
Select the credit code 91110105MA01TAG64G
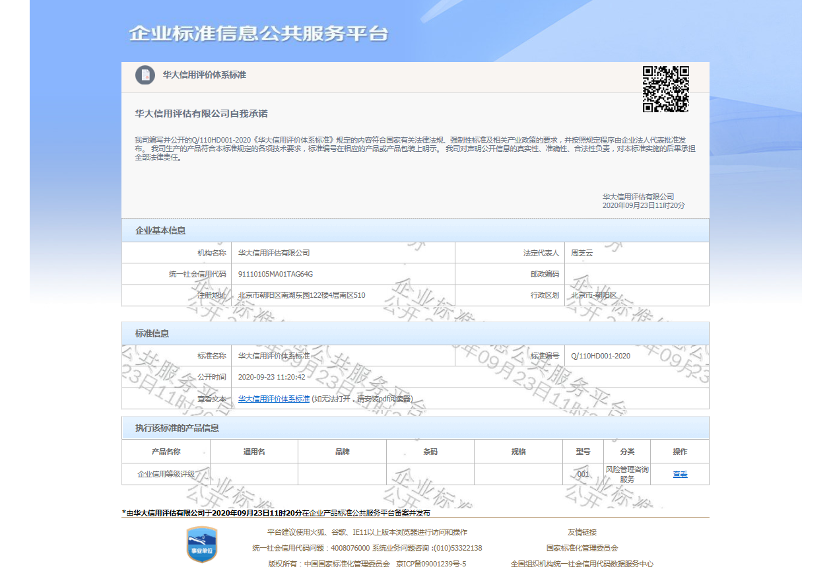[275, 274]
